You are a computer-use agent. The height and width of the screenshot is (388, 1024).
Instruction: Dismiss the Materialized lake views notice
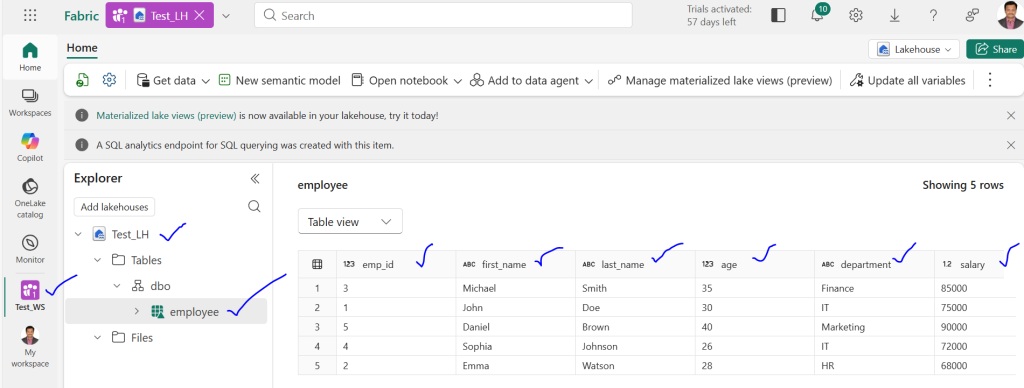click(x=1011, y=115)
